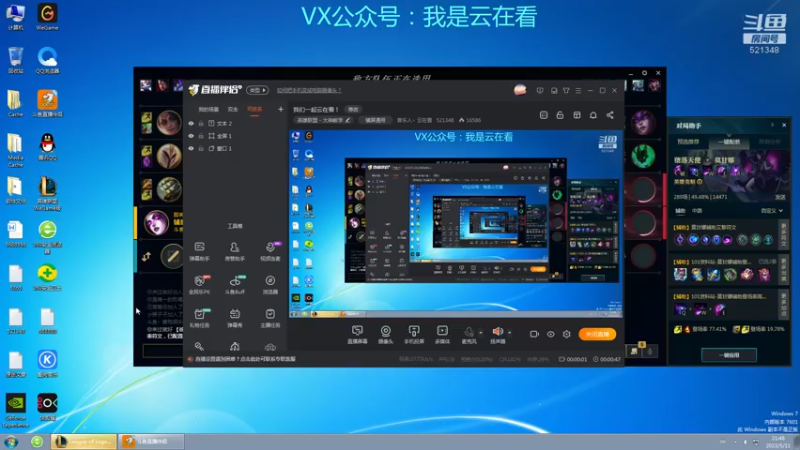Toggle preview eye icon in bottom toolbar
800x450 pixels.
pos(551,334)
